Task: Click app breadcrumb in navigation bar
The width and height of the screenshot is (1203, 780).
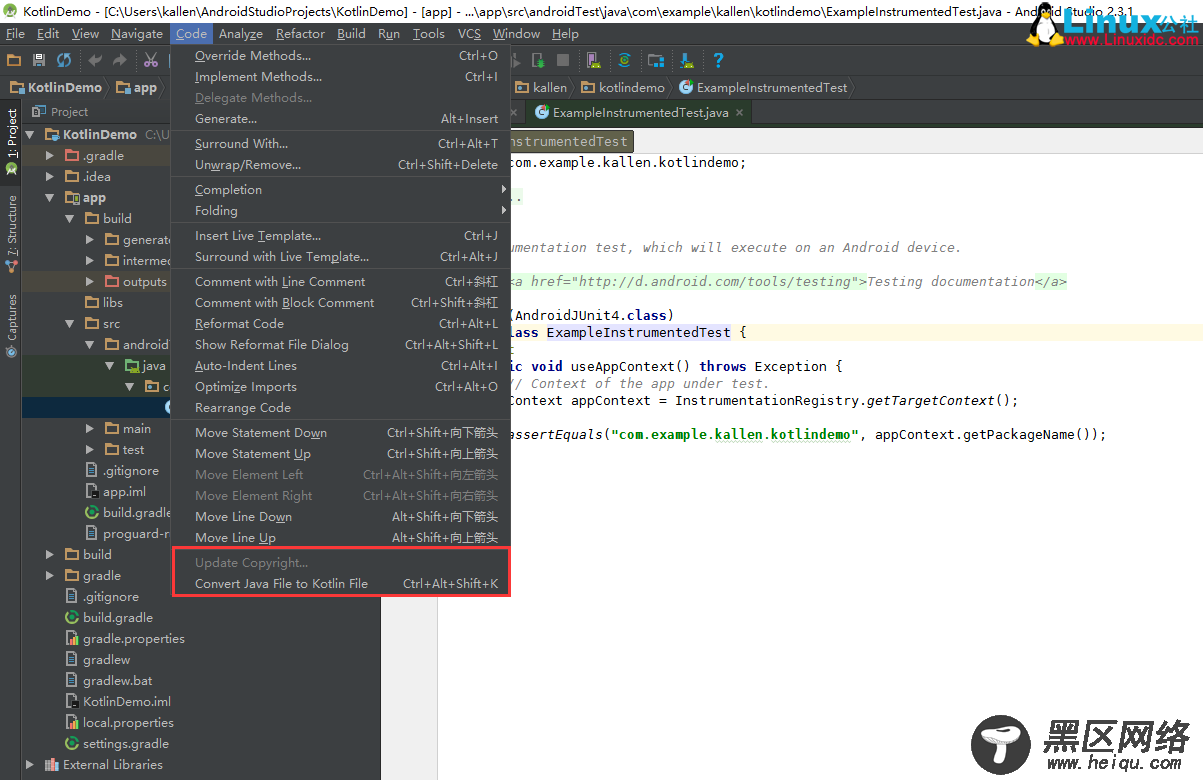Action: [x=138, y=88]
